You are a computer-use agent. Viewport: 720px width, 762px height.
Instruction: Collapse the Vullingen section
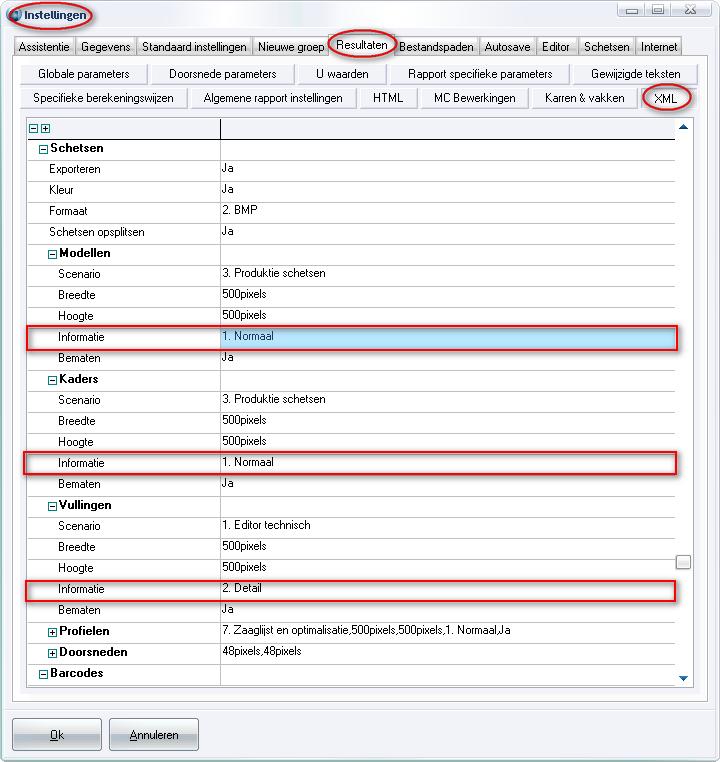coord(52,506)
